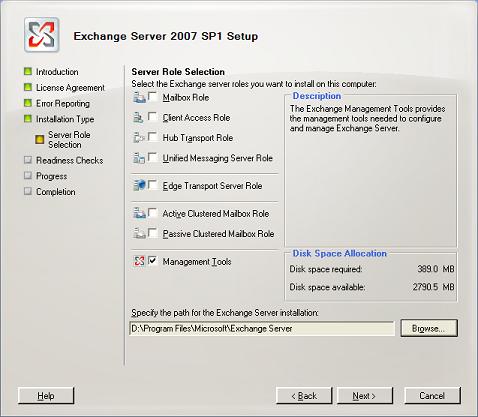Screen dimensions: 478x417
Task: Click the Description heading
Action: 317,96
